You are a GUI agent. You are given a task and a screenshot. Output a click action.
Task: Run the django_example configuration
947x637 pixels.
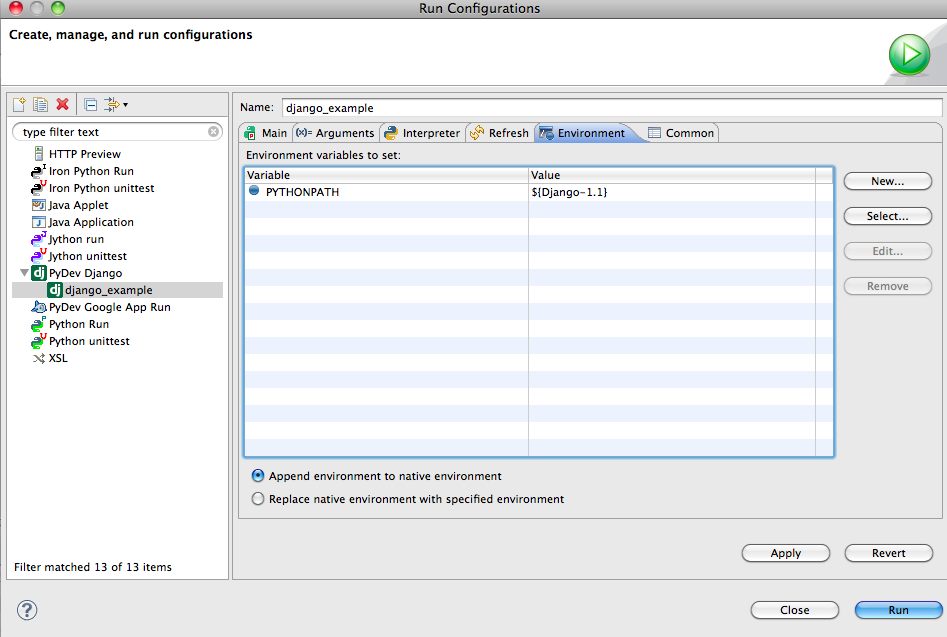(897, 610)
